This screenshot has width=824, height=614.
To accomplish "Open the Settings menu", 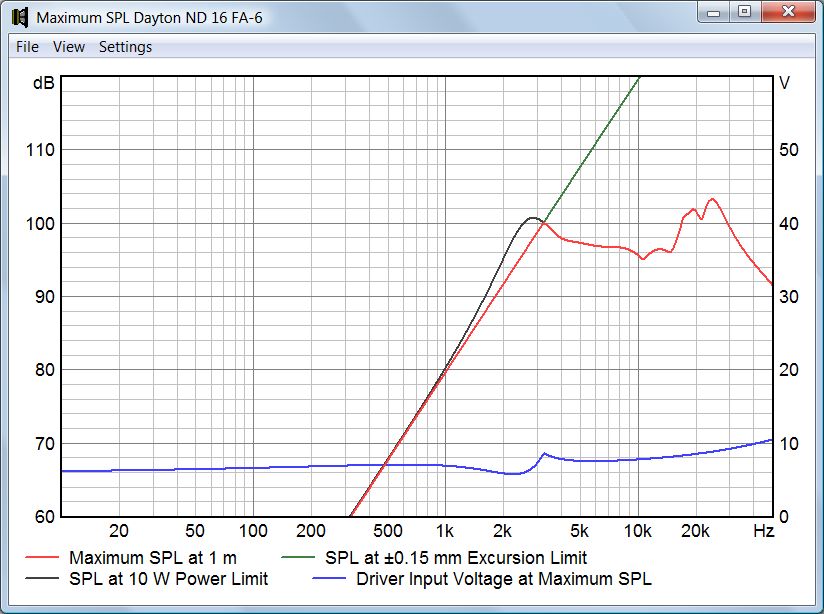I will [126, 47].
